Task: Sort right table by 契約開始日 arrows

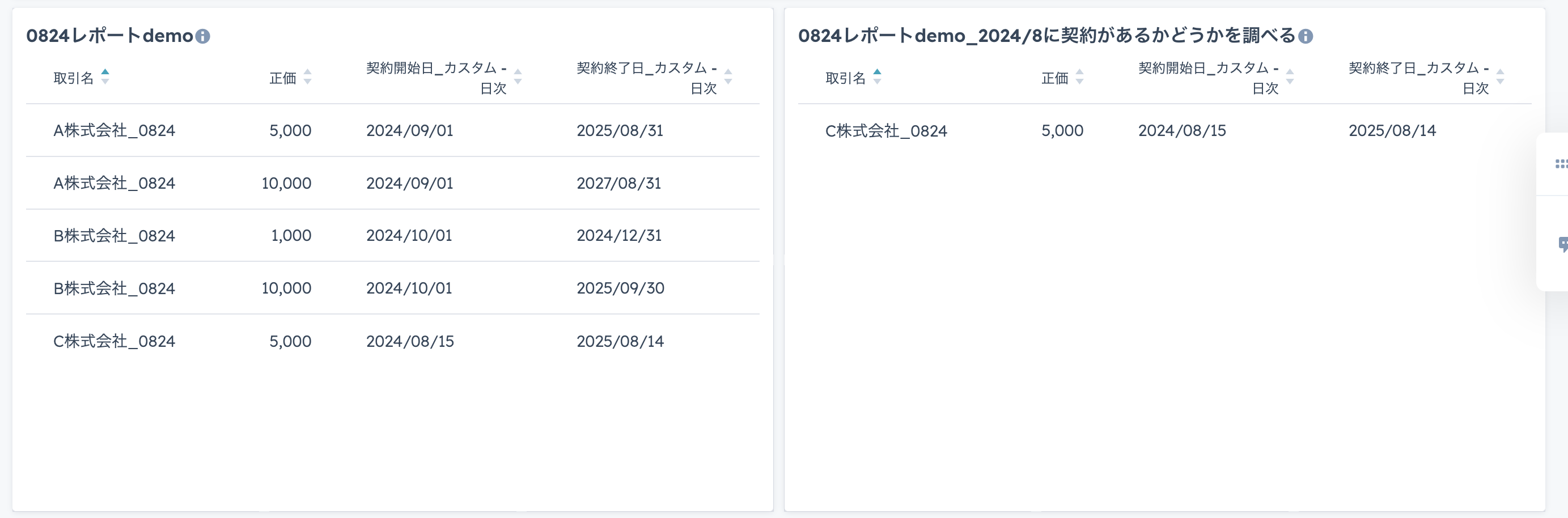Action: tap(1290, 77)
